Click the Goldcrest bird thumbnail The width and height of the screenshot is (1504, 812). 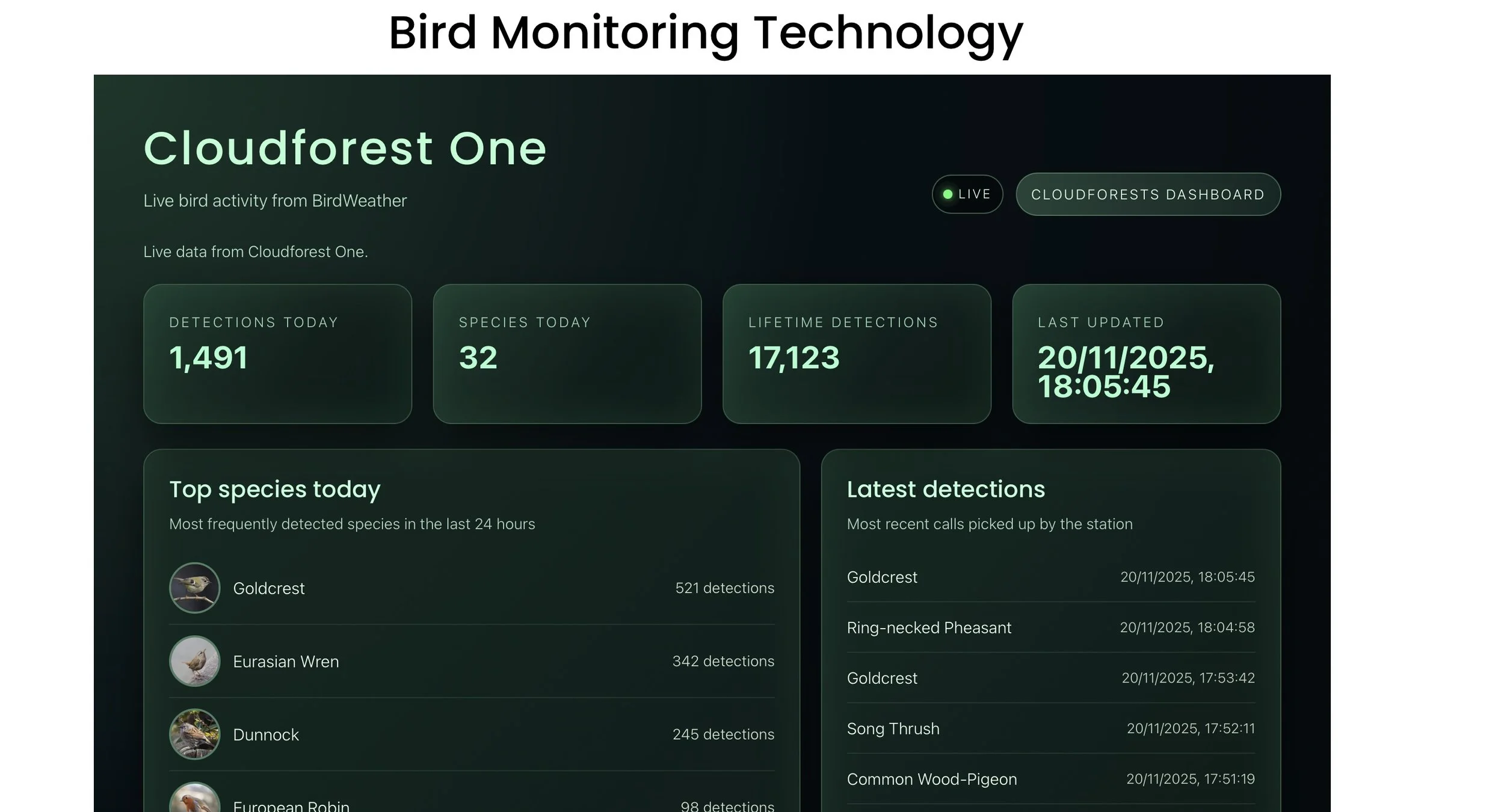click(x=194, y=588)
